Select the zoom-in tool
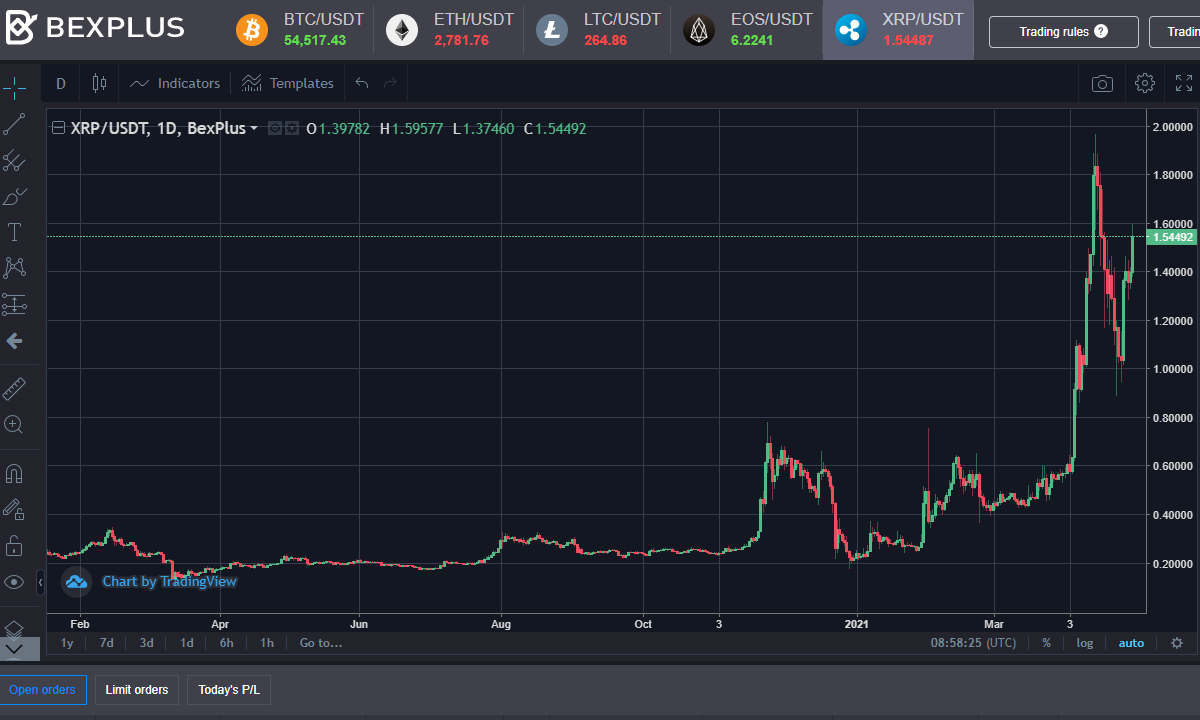The image size is (1200, 720). point(15,424)
